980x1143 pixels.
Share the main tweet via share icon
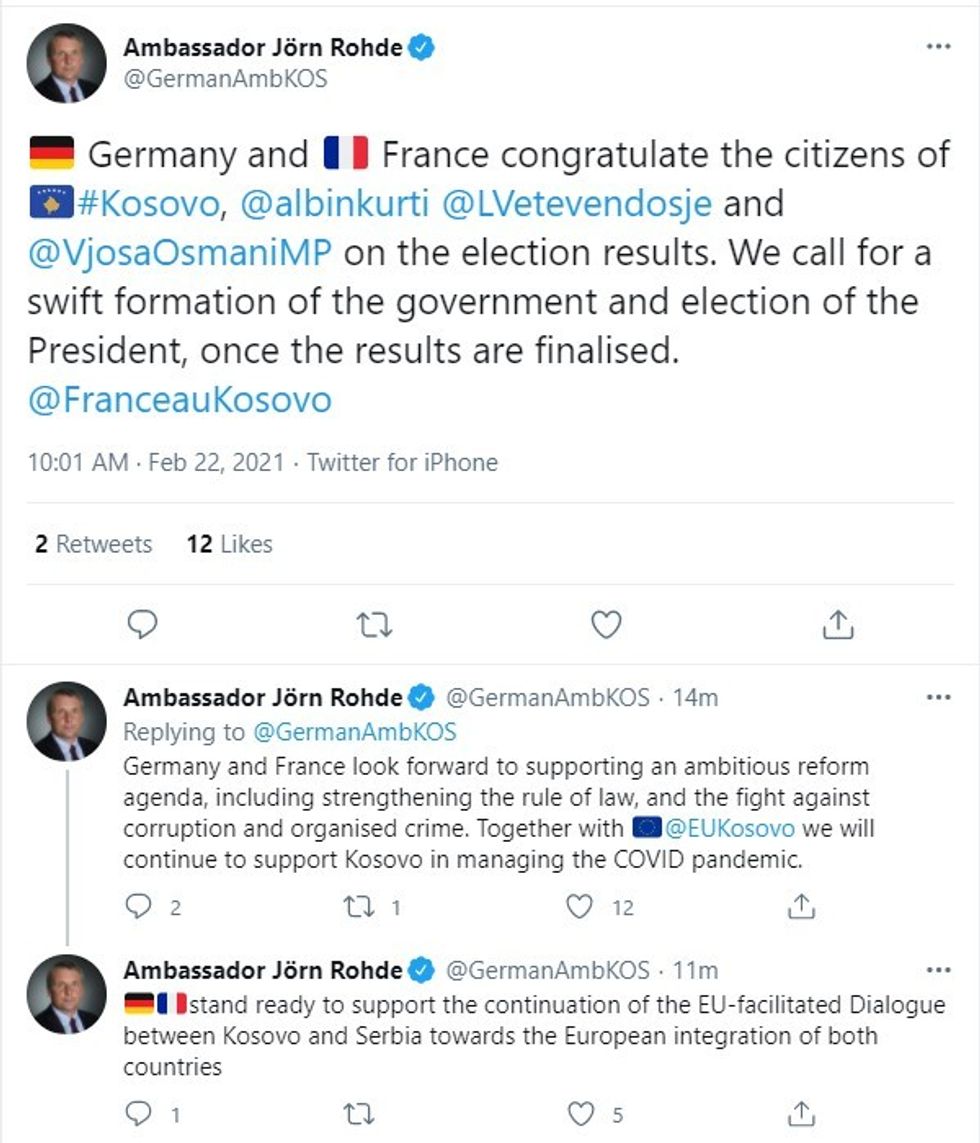click(x=837, y=624)
